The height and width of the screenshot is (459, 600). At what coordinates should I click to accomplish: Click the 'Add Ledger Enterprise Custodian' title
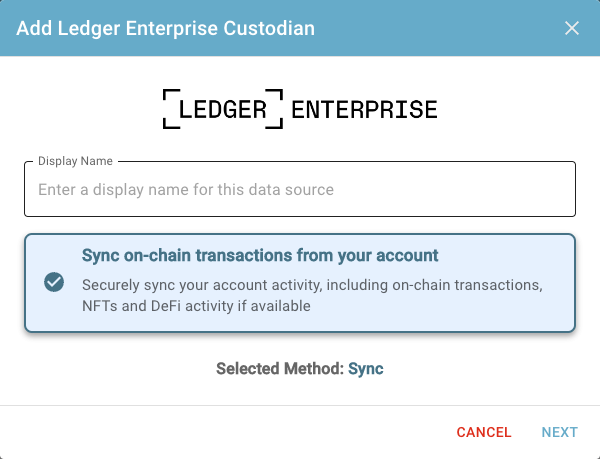166,28
